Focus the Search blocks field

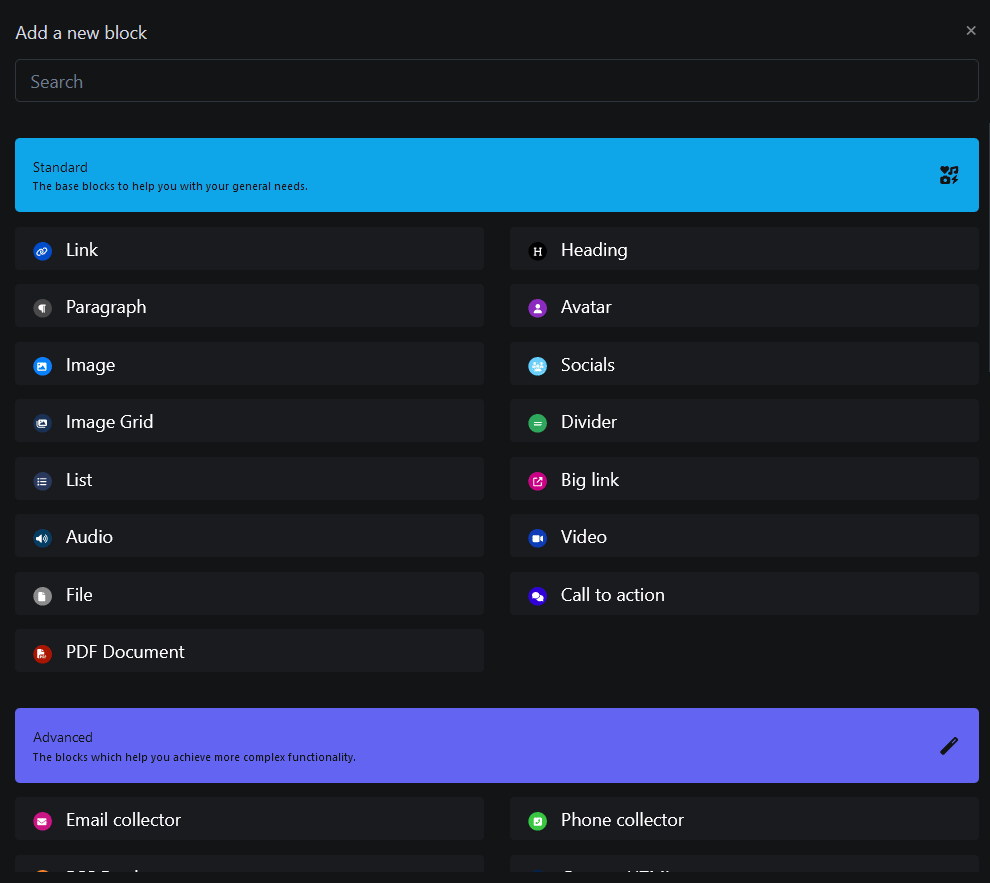[496, 81]
